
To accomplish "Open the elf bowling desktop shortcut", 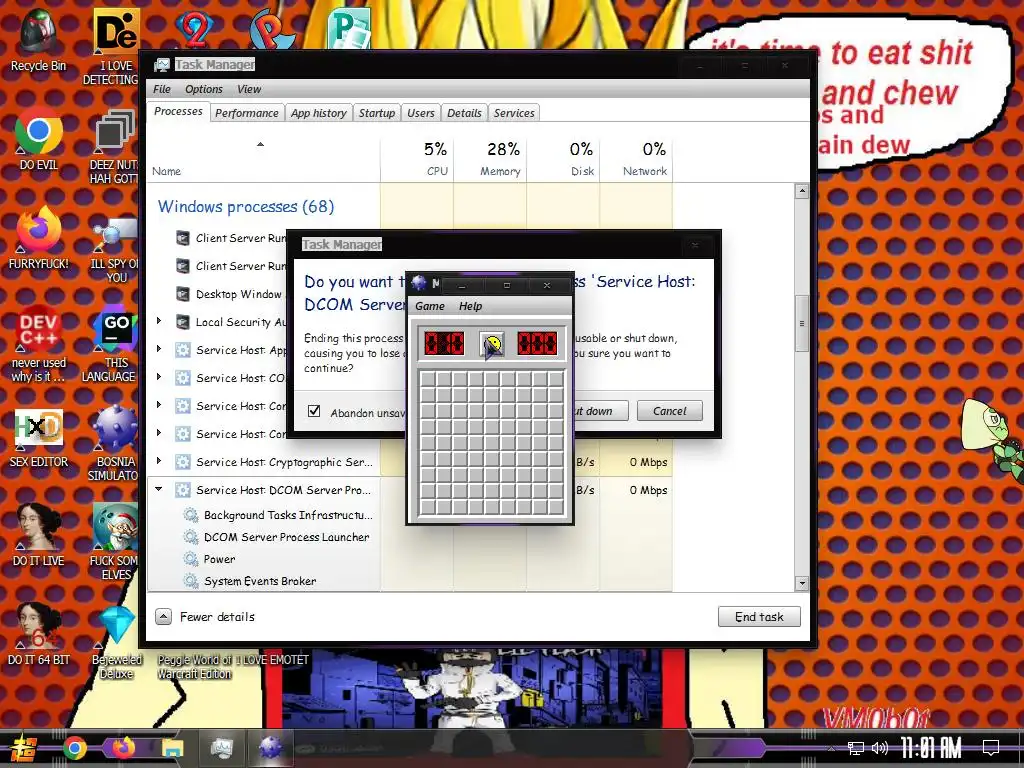I will point(115,542).
